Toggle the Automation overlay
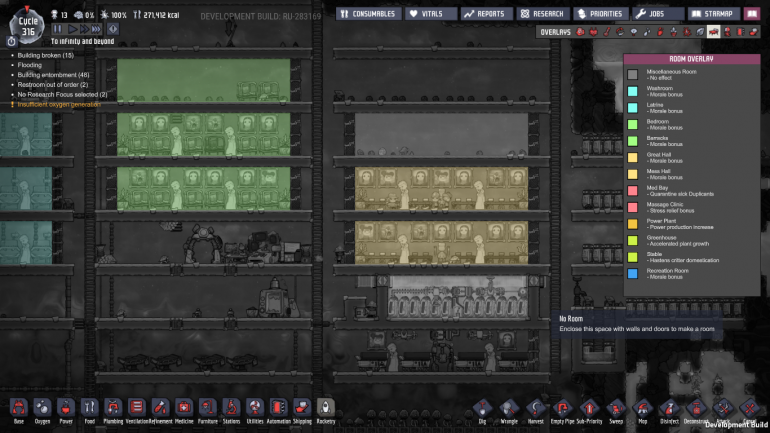This screenshot has width=770, height=433. (741, 32)
